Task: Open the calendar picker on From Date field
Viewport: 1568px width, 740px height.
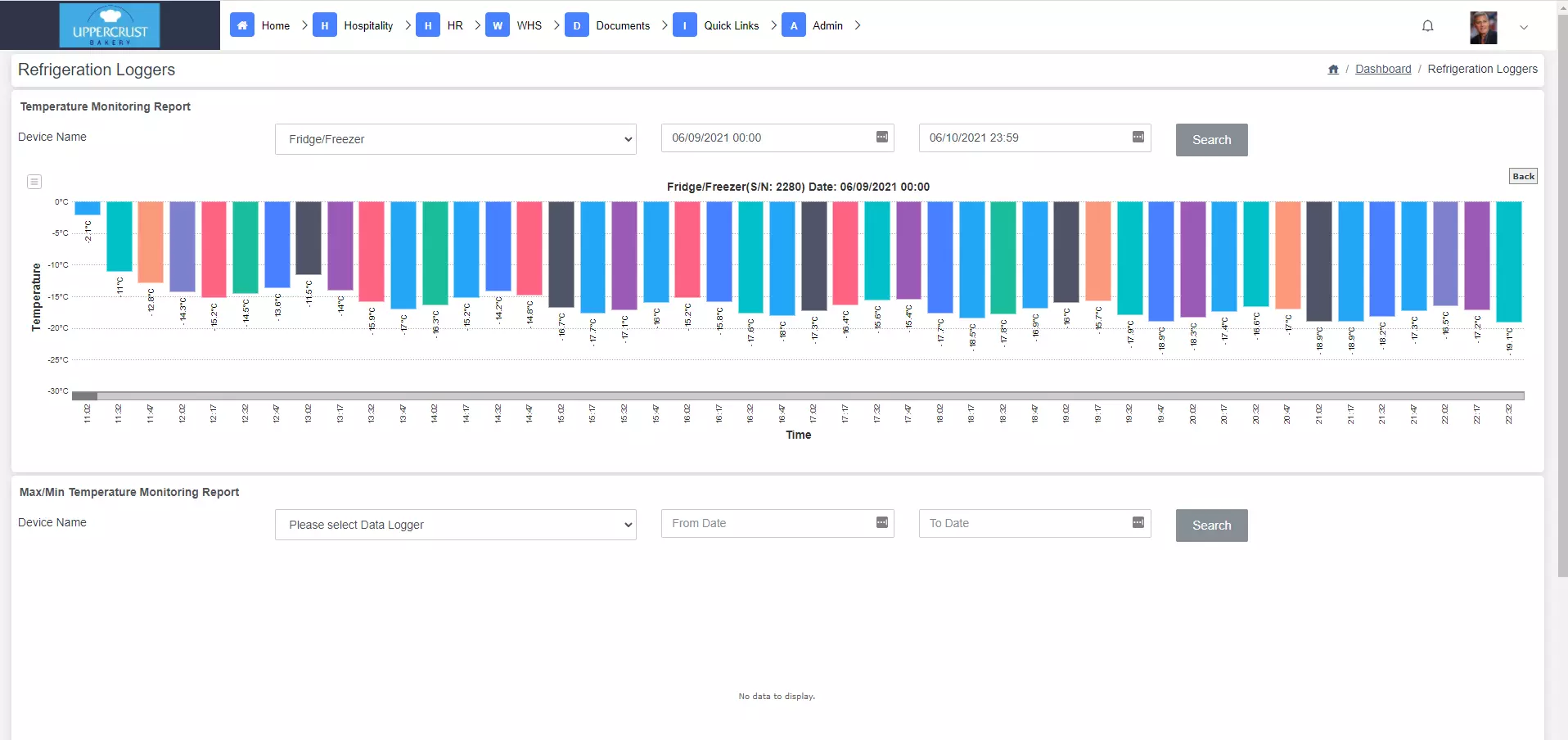Action: tap(882, 523)
